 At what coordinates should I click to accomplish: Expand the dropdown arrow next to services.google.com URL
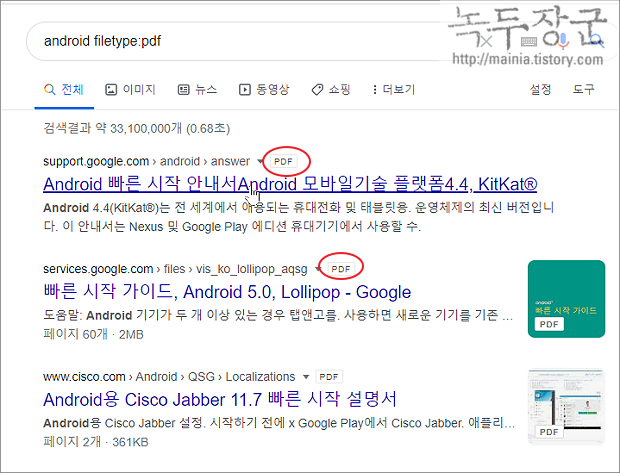tap(317, 269)
